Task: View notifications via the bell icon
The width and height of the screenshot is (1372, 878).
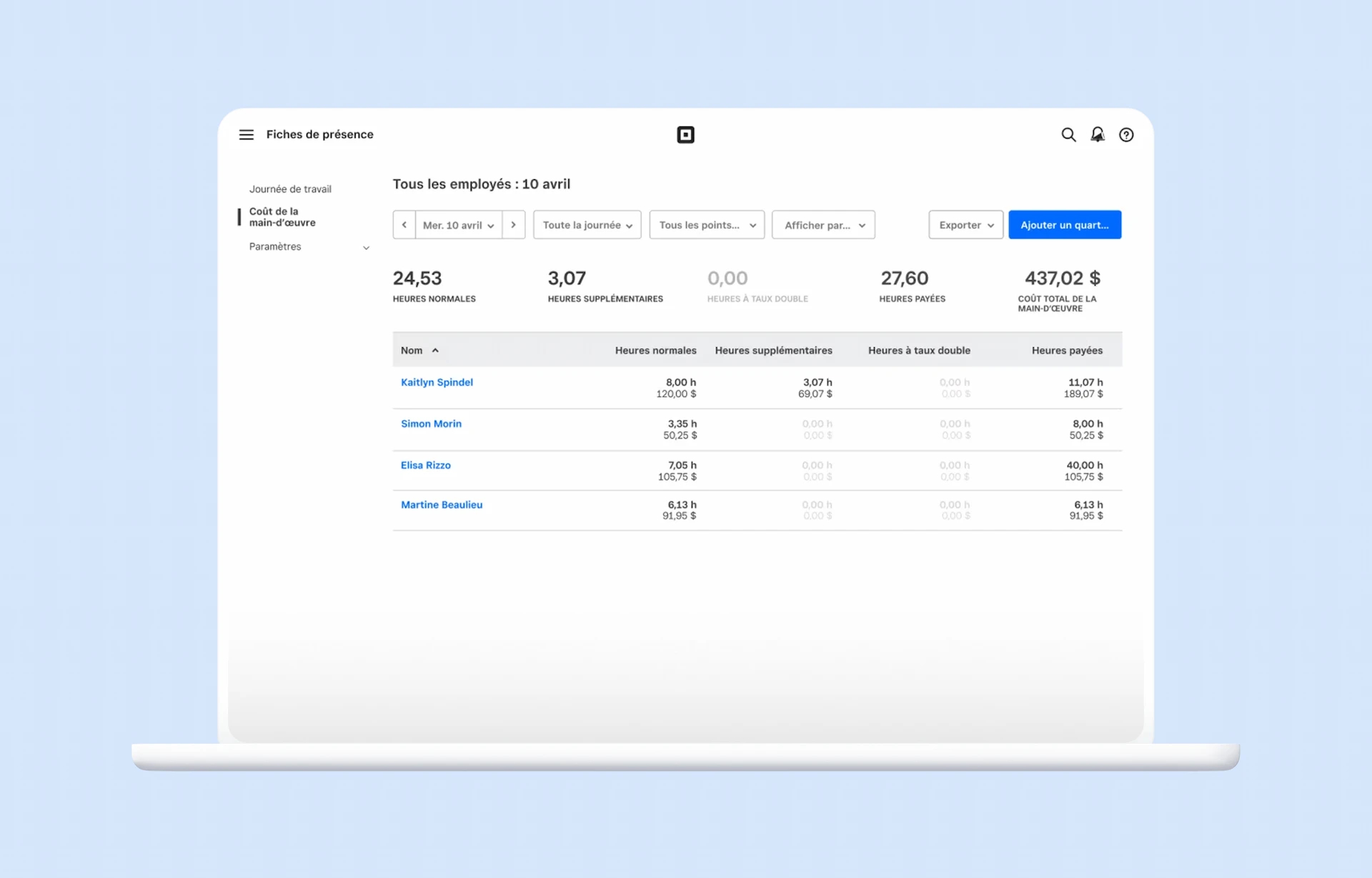Action: point(1097,134)
